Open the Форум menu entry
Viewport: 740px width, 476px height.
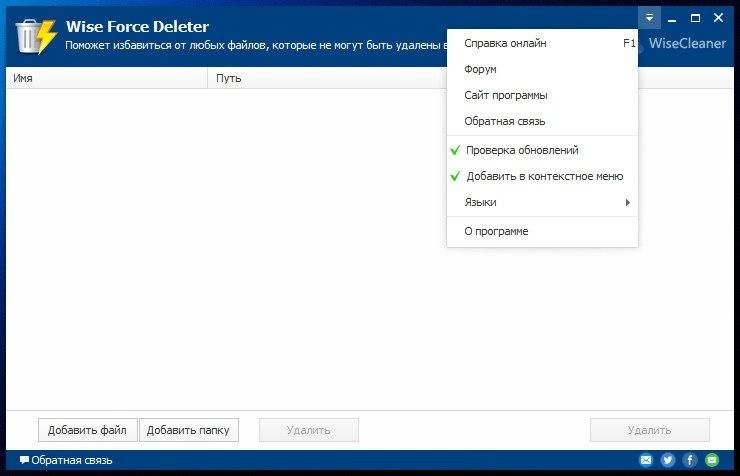coord(542,69)
